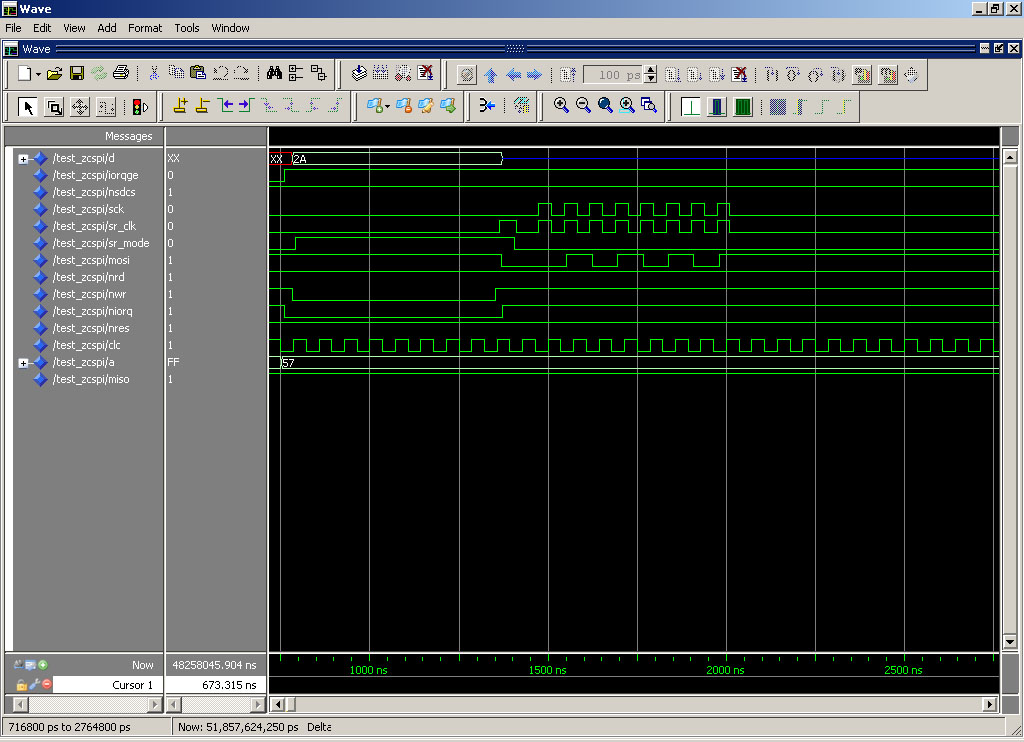Click the Cursor 1 label
Viewport: 1024px width, 742px height.
click(x=131, y=685)
